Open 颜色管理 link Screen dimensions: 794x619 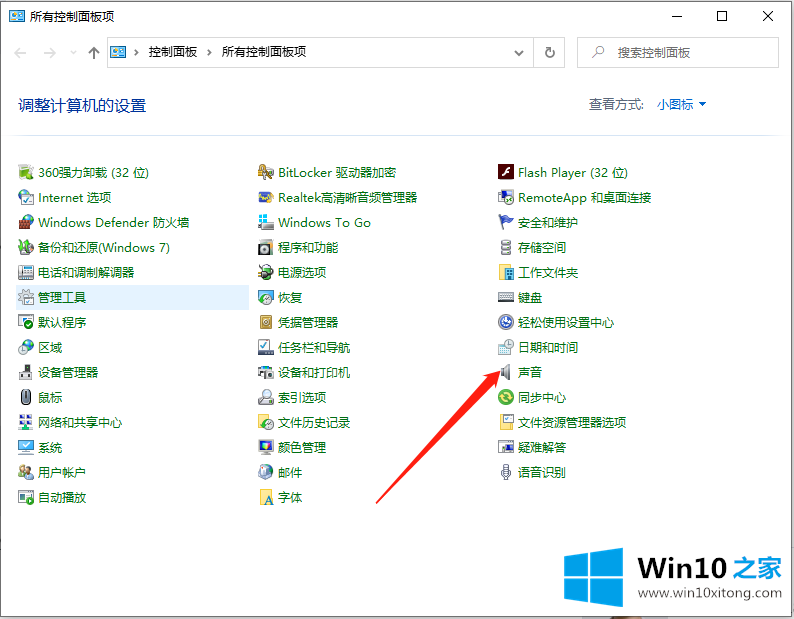(302, 447)
